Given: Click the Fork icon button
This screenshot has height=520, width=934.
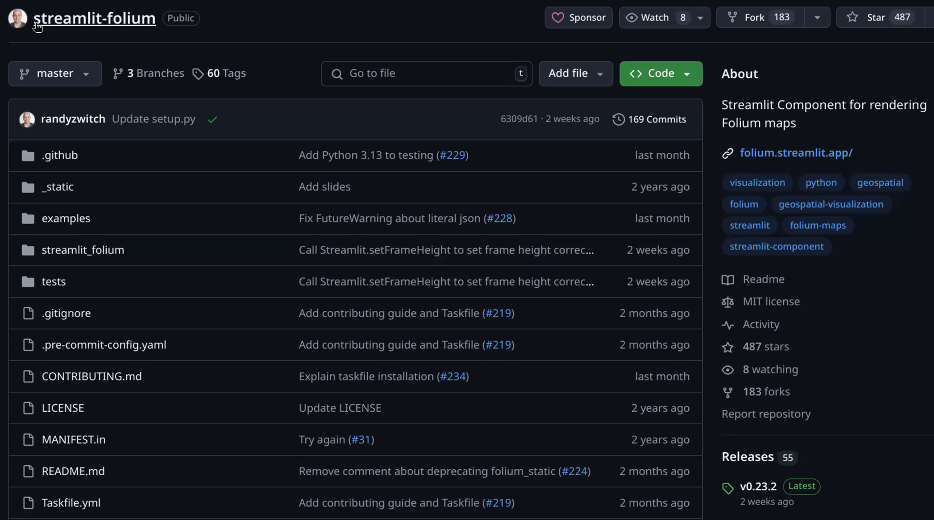Looking at the screenshot, I should 733,17.
